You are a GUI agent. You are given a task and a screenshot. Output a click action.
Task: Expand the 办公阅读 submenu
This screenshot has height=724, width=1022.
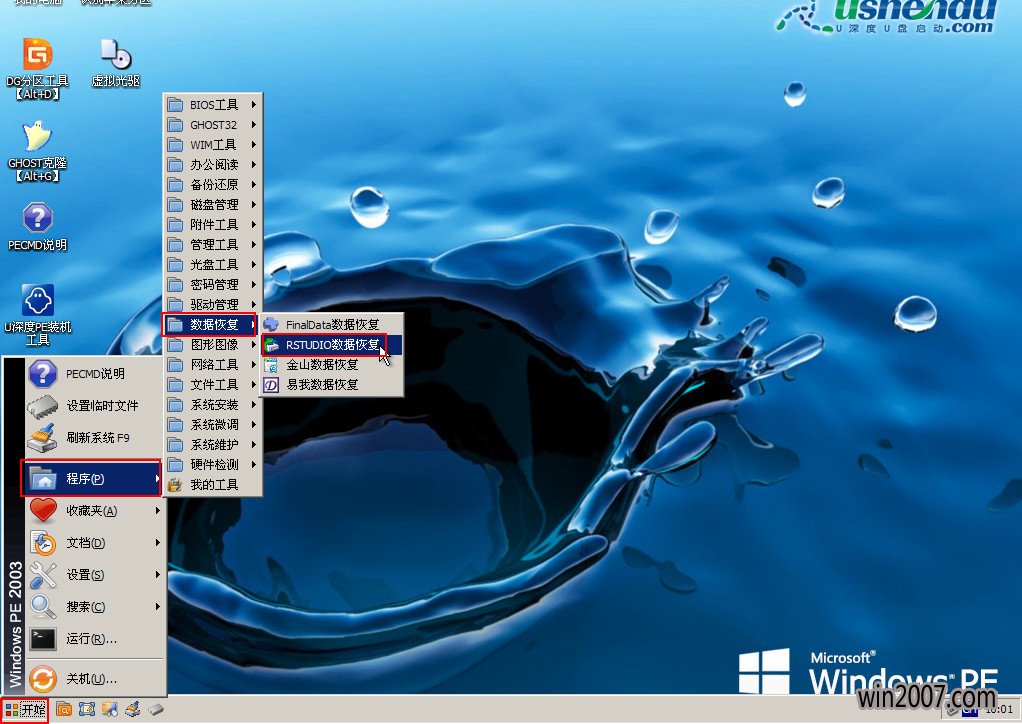212,165
